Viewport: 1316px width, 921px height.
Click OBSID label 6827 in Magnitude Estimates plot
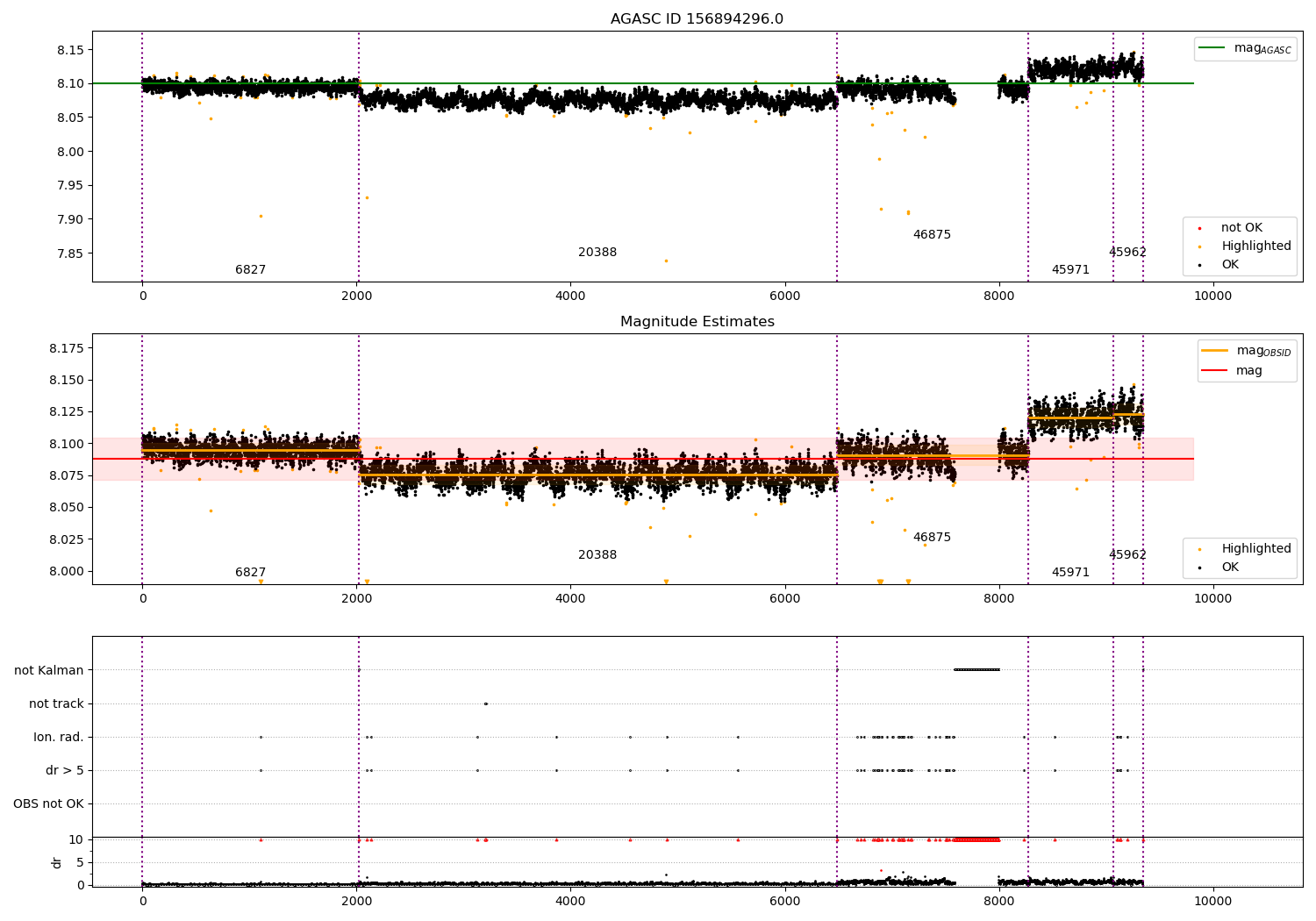pyautogui.click(x=250, y=573)
